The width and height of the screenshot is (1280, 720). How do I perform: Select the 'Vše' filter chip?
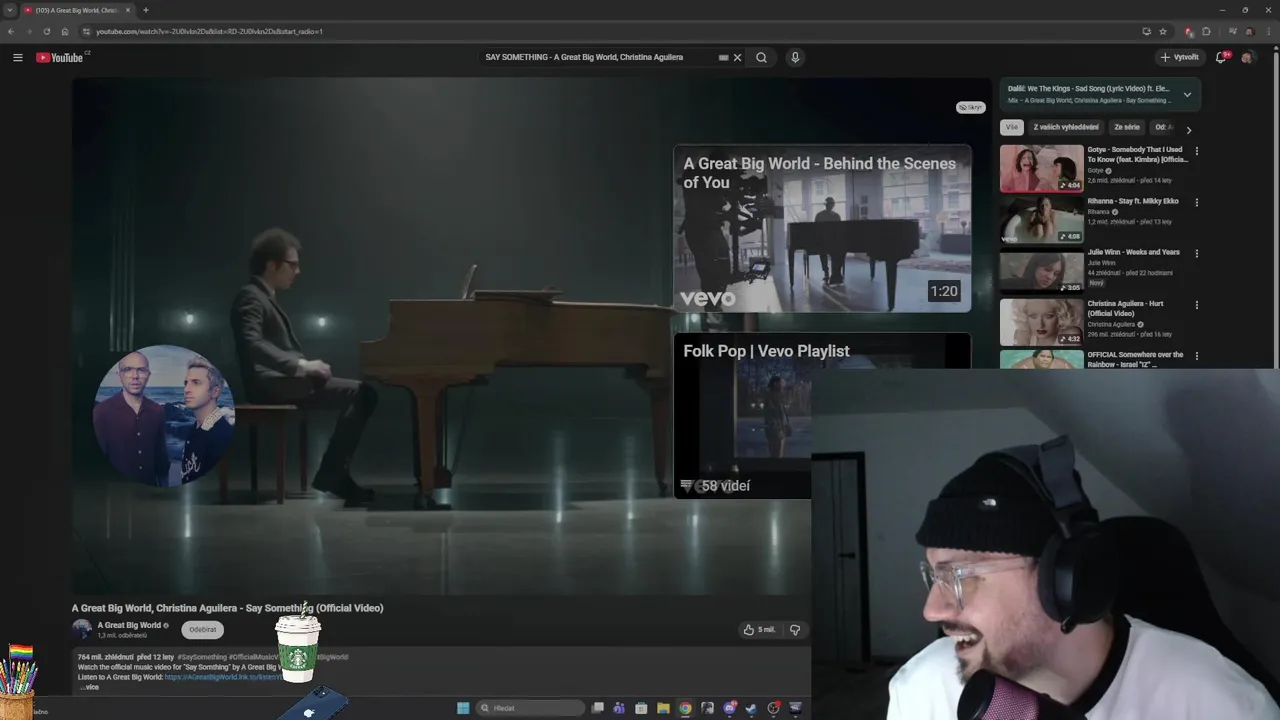1012,127
